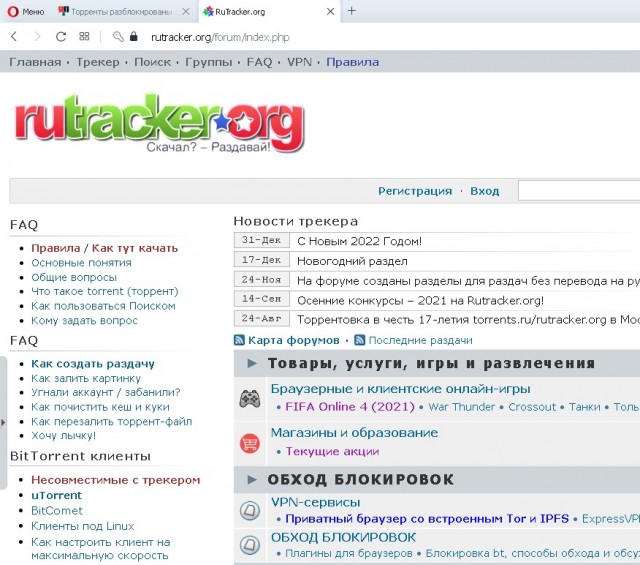Image resolution: width=640 pixels, height=565 pixels.
Task: Open Хочу лычку! link
Action: 63,436
